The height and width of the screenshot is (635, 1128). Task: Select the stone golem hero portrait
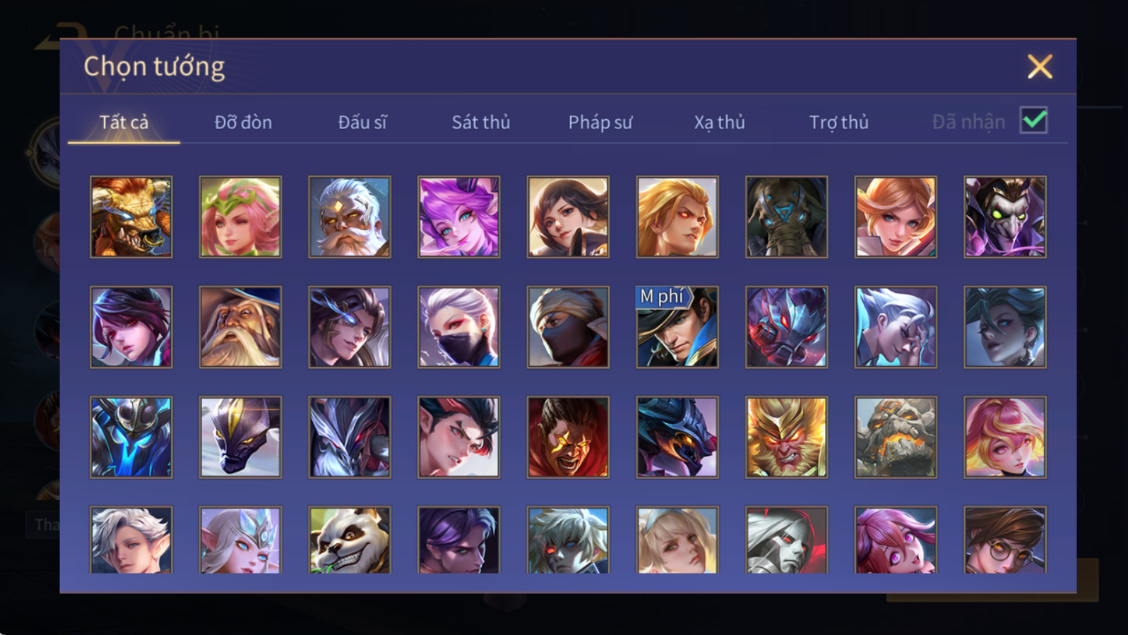[896, 437]
